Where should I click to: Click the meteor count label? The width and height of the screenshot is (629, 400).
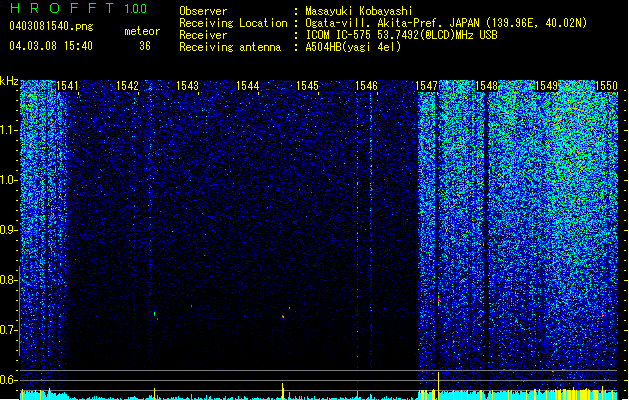142,31
